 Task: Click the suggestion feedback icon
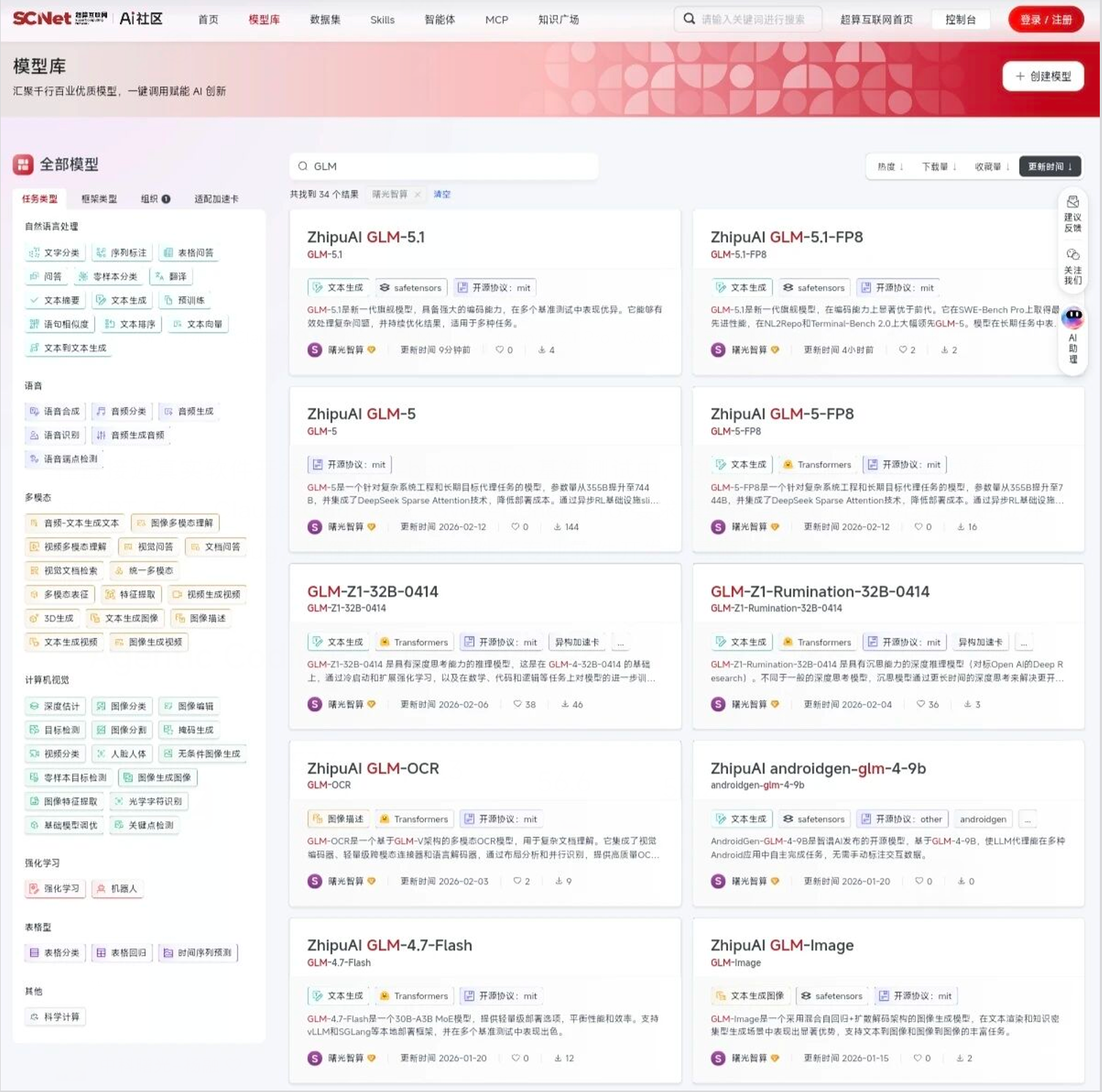[1073, 203]
